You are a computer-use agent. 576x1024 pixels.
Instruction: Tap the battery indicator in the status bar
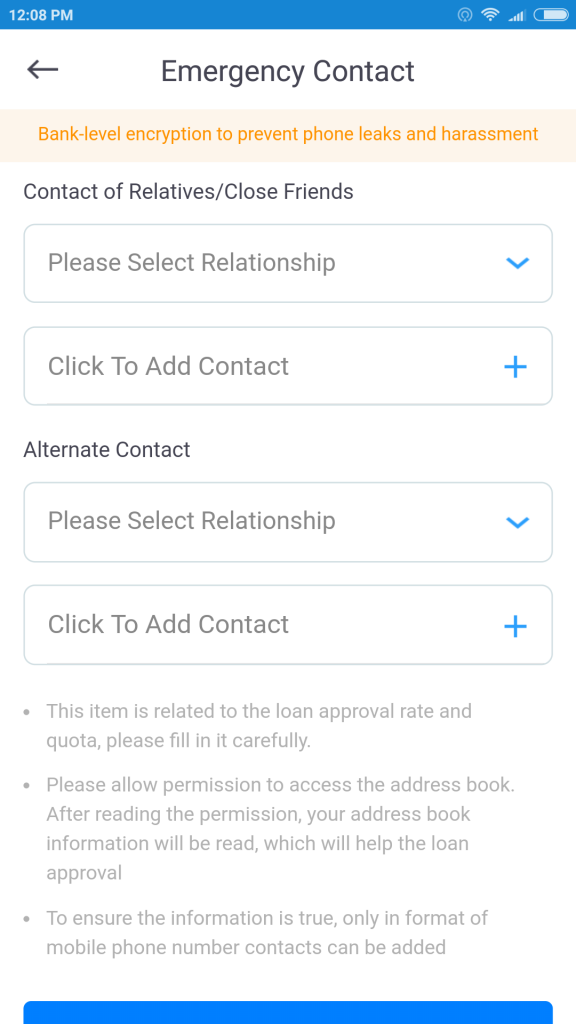click(552, 14)
